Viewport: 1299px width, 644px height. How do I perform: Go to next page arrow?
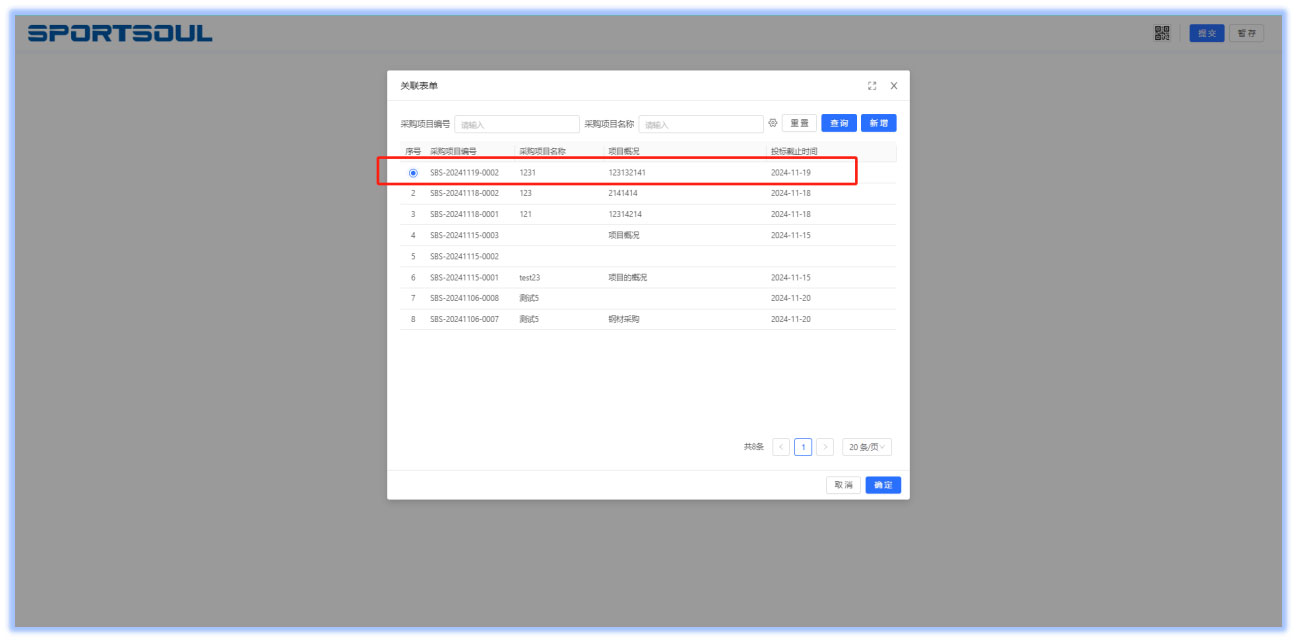pyautogui.click(x=825, y=447)
